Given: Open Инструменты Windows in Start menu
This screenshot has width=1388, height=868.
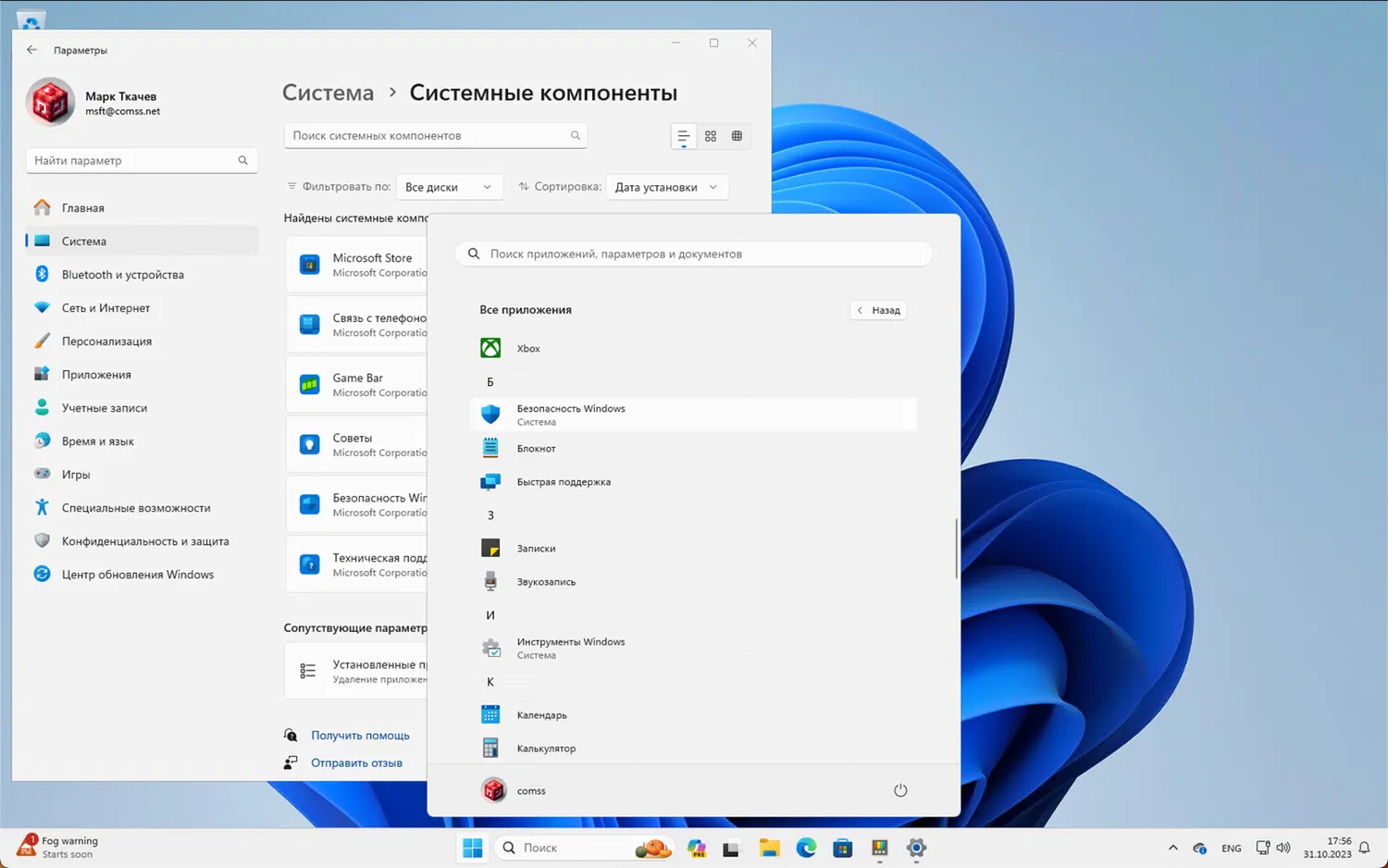Looking at the screenshot, I should point(693,648).
